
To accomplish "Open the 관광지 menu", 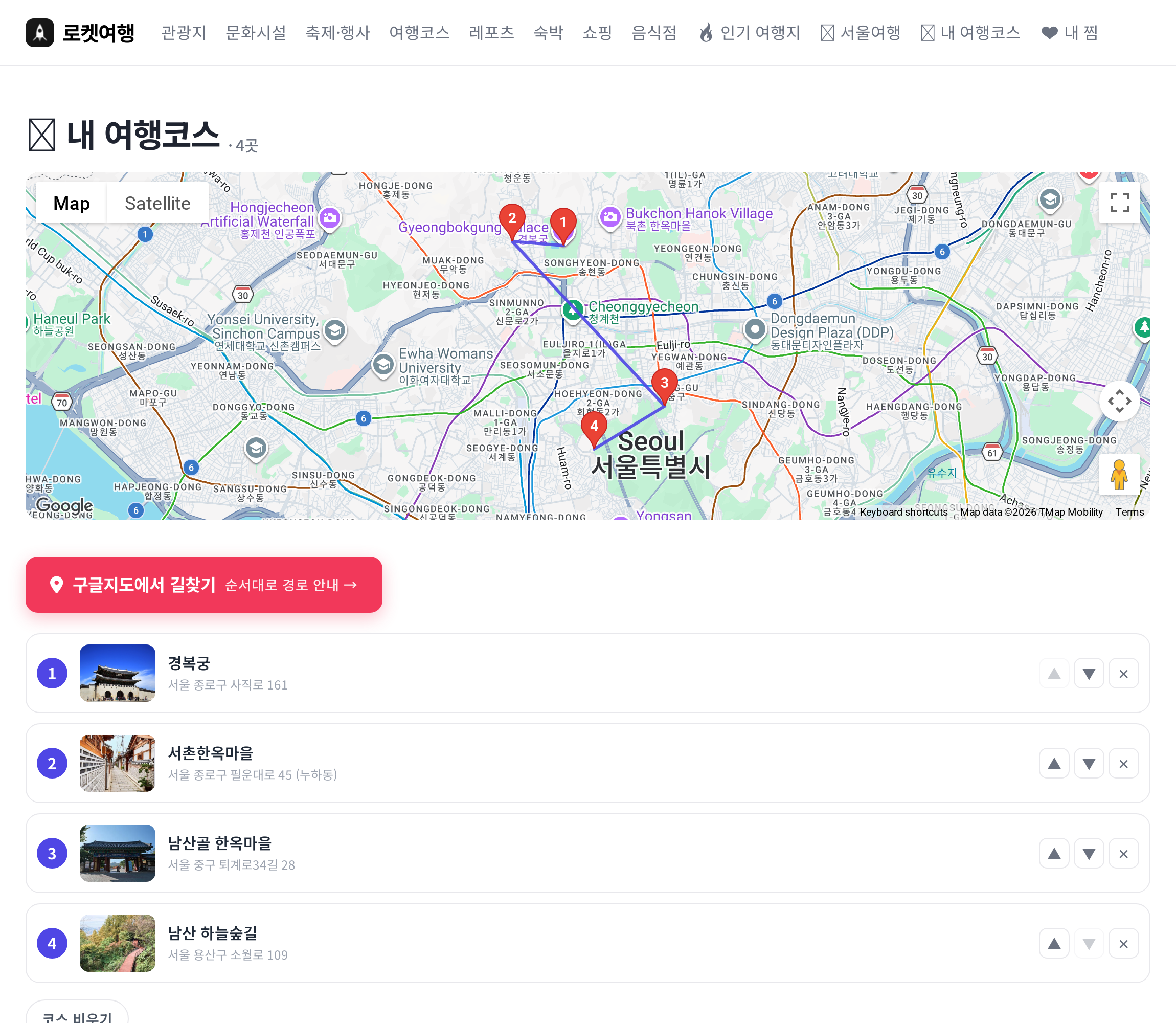I will point(184,33).
